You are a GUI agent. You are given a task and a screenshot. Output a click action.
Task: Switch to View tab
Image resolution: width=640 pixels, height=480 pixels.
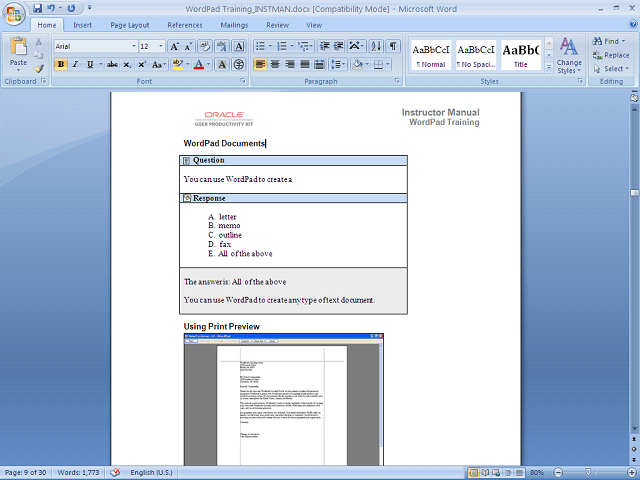(x=314, y=25)
